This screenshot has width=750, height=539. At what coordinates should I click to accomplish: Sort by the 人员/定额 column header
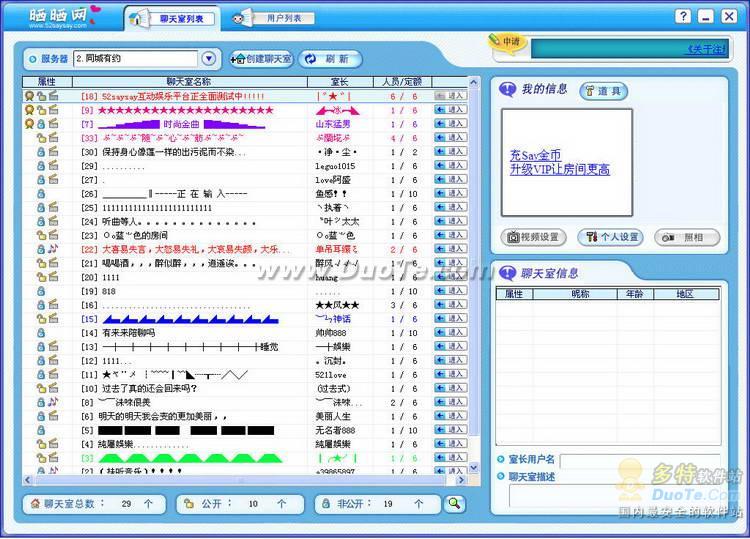(x=402, y=81)
